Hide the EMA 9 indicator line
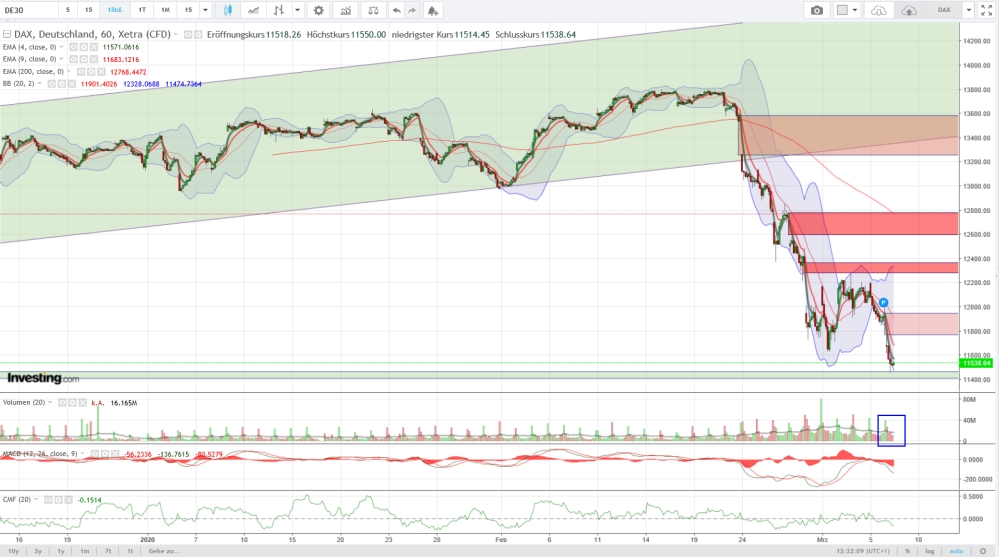Image resolution: width=999 pixels, height=557 pixels. click(73, 59)
